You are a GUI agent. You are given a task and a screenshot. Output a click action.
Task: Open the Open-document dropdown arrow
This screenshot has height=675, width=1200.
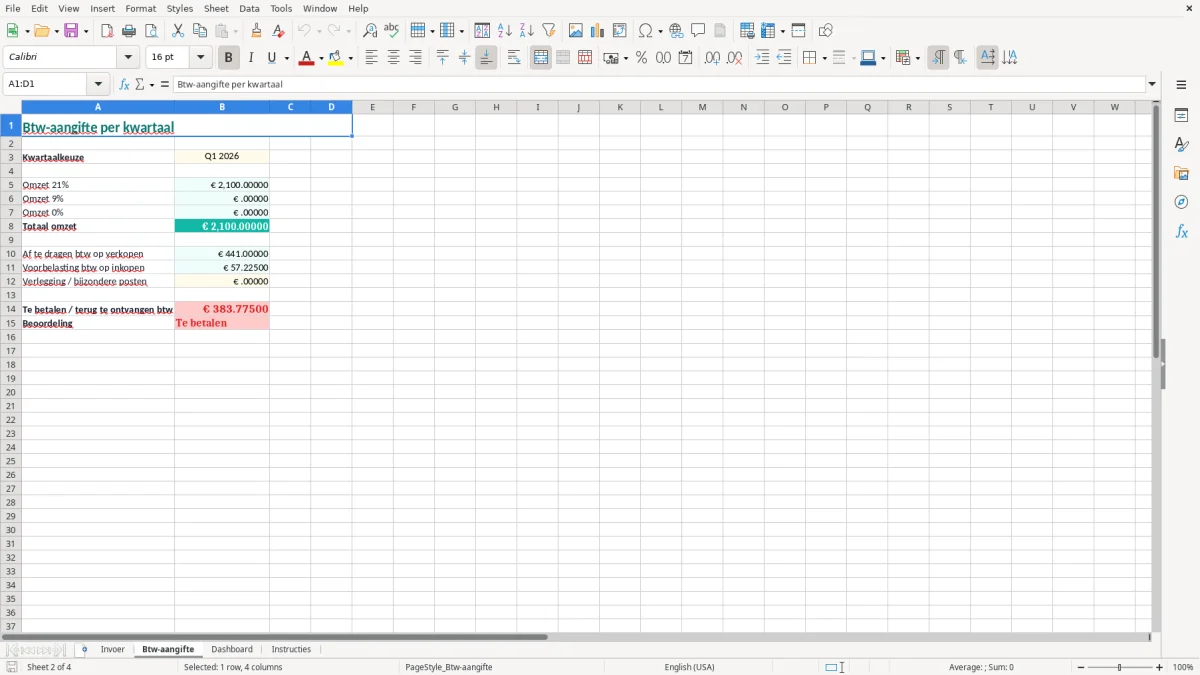[x=55, y=31]
